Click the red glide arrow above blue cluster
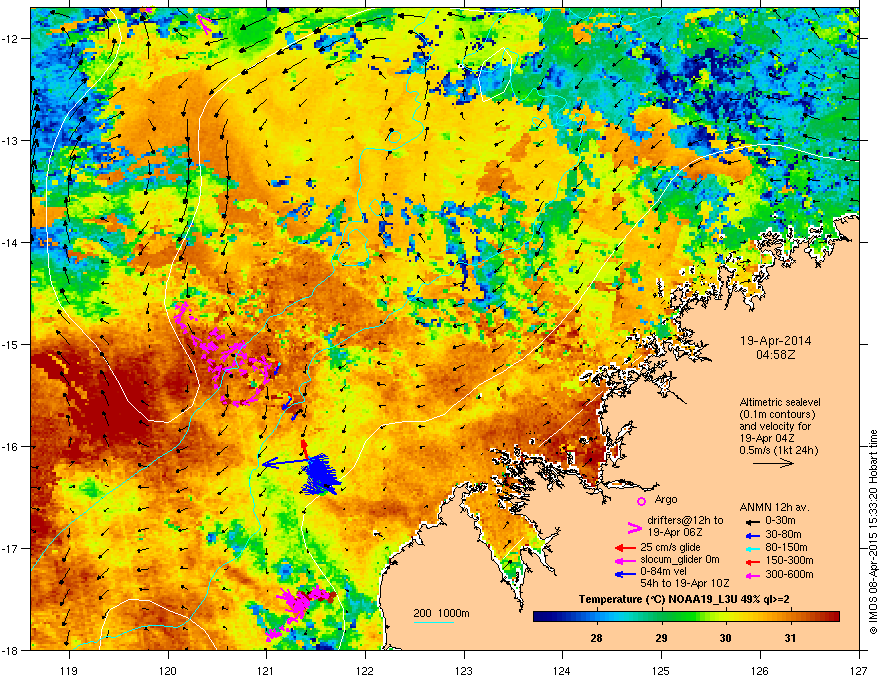The image size is (880, 680). 304,448
